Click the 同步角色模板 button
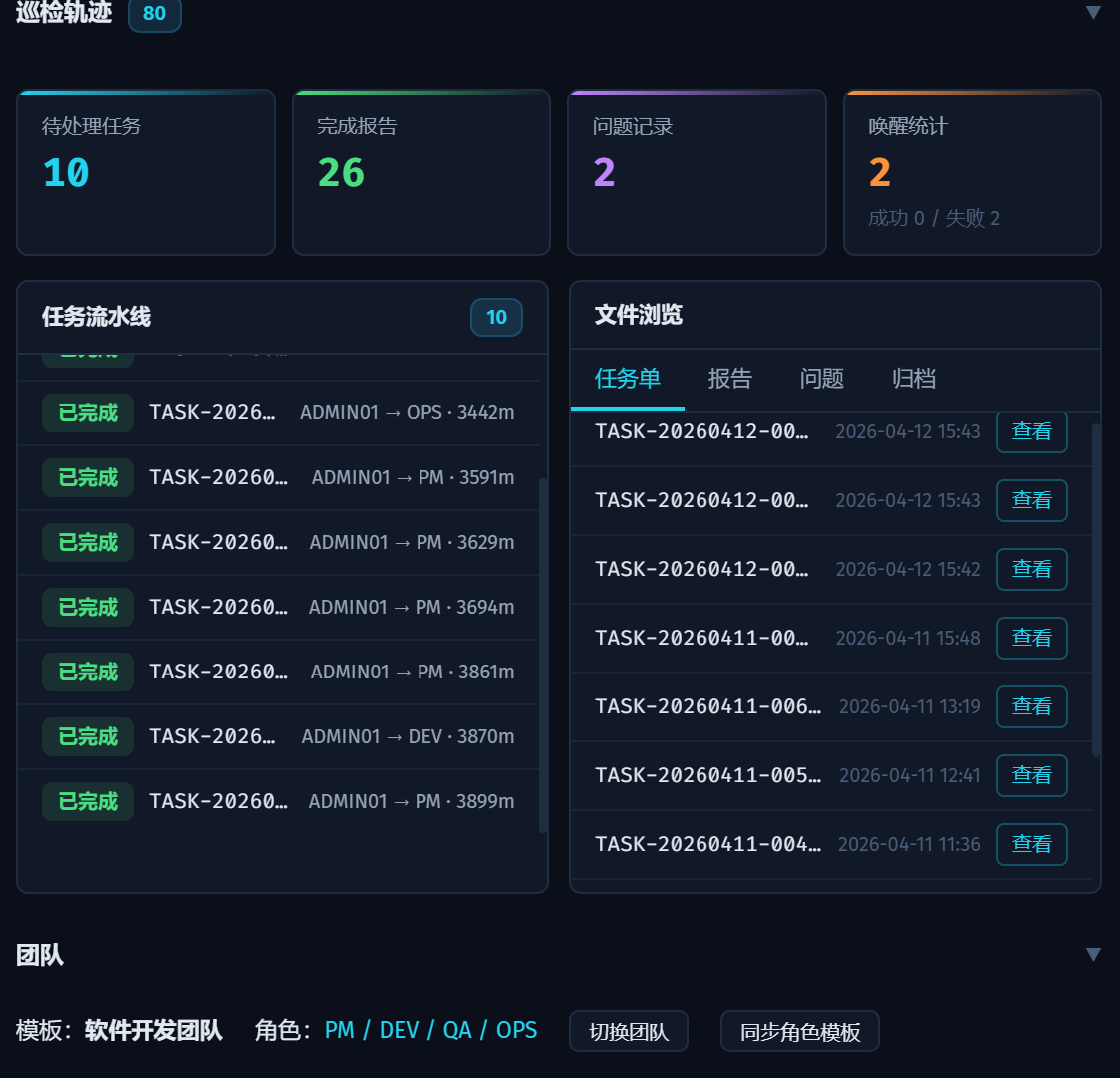This screenshot has width=1120, height=1078. tap(799, 1031)
